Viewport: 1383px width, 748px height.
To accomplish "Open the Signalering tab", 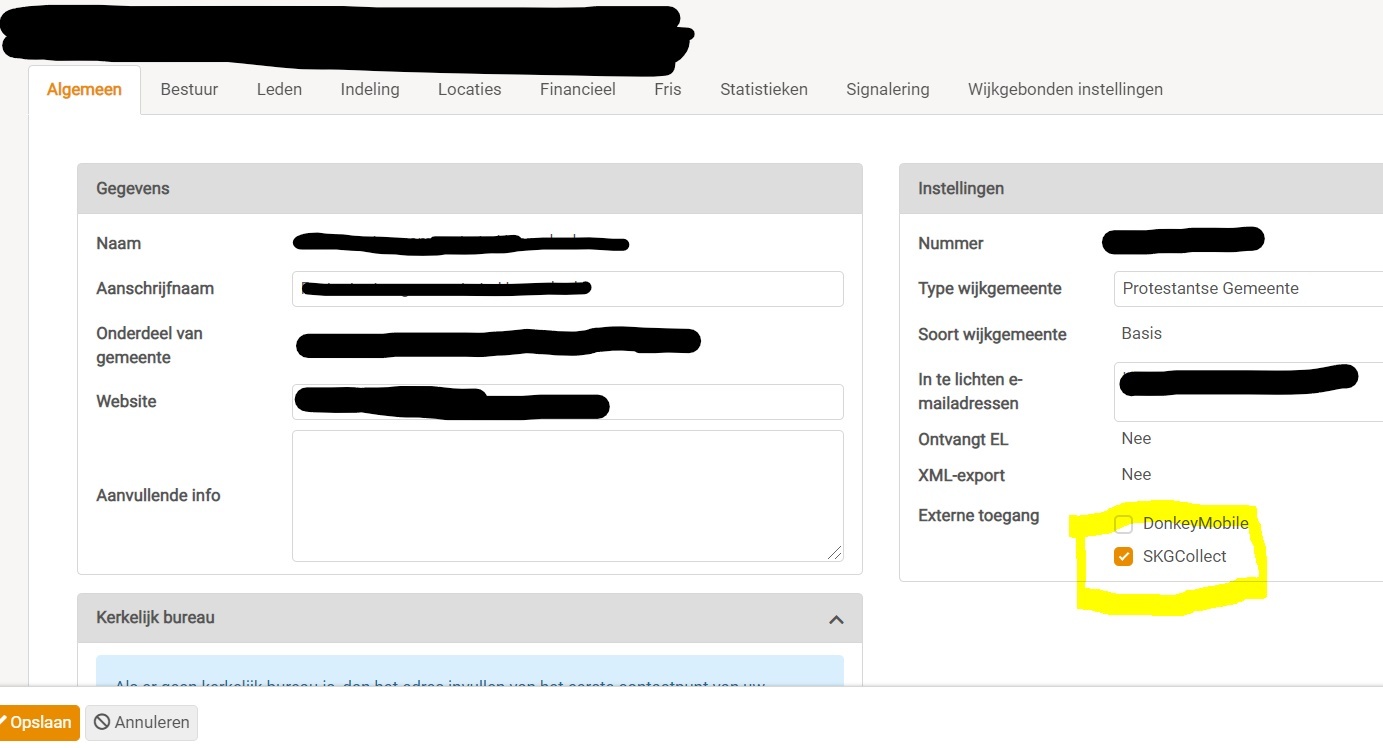I will pyautogui.click(x=887, y=89).
